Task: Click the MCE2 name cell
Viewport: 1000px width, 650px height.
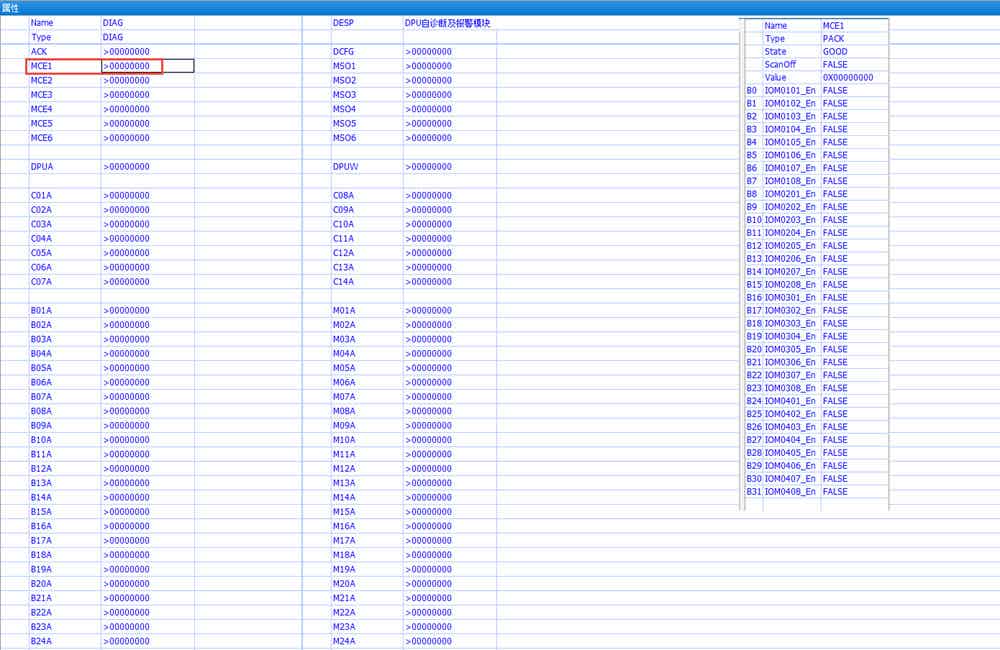Action: tap(42, 80)
